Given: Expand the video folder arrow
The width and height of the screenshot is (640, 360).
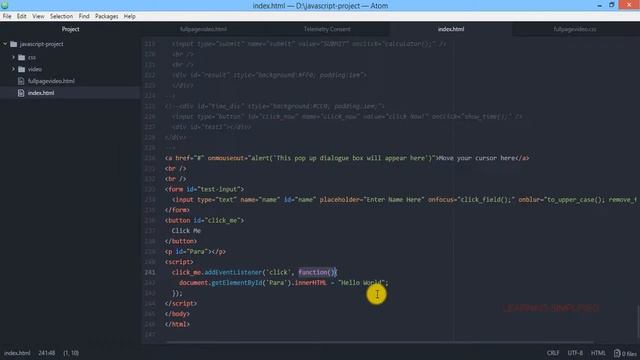Looking at the screenshot, I should [13, 69].
